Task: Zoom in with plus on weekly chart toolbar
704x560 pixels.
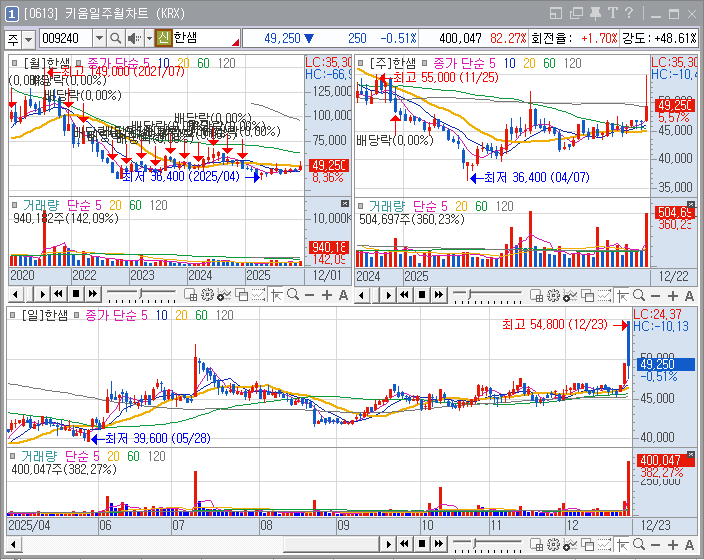Action: click(x=673, y=295)
